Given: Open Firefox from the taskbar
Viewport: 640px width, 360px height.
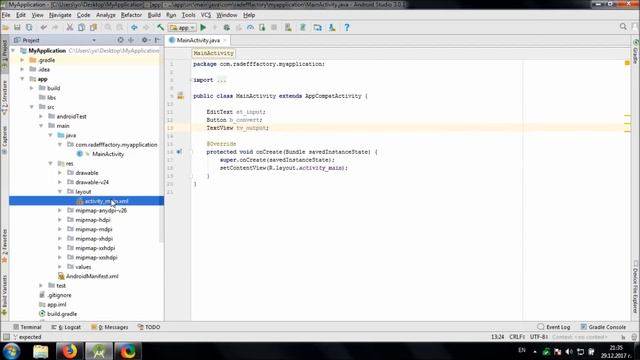Looking at the screenshot, I should point(69,351).
